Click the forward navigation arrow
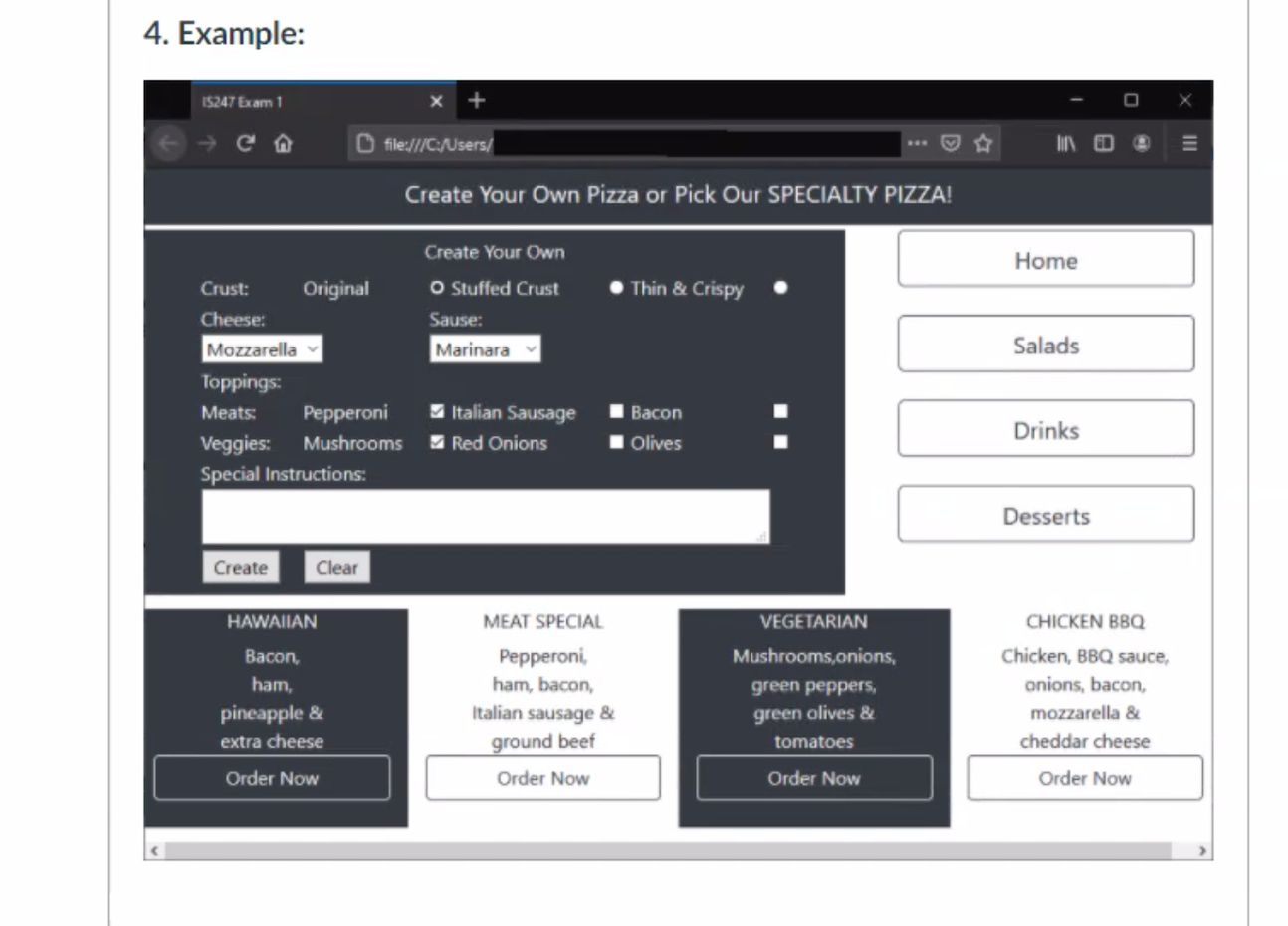This screenshot has height=926, width=1288. [x=206, y=143]
